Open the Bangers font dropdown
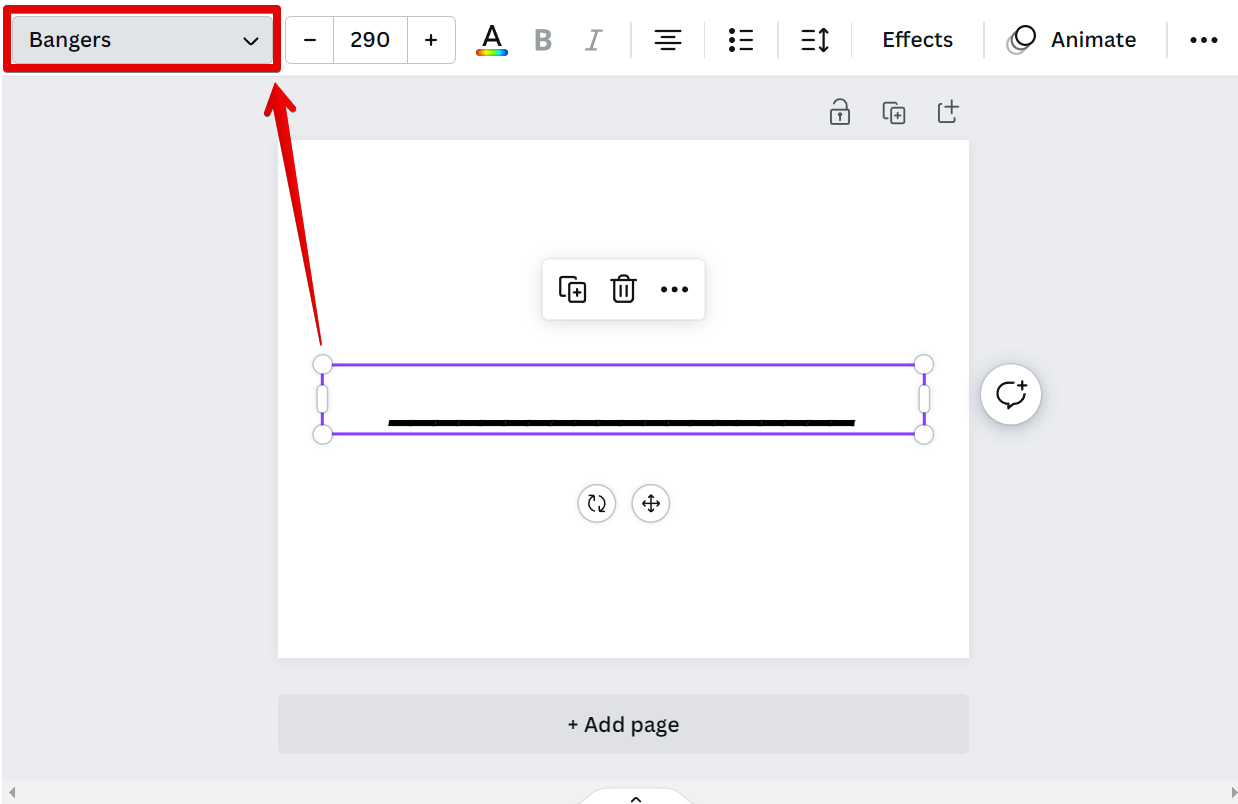Image resolution: width=1238 pixels, height=804 pixels. point(143,41)
